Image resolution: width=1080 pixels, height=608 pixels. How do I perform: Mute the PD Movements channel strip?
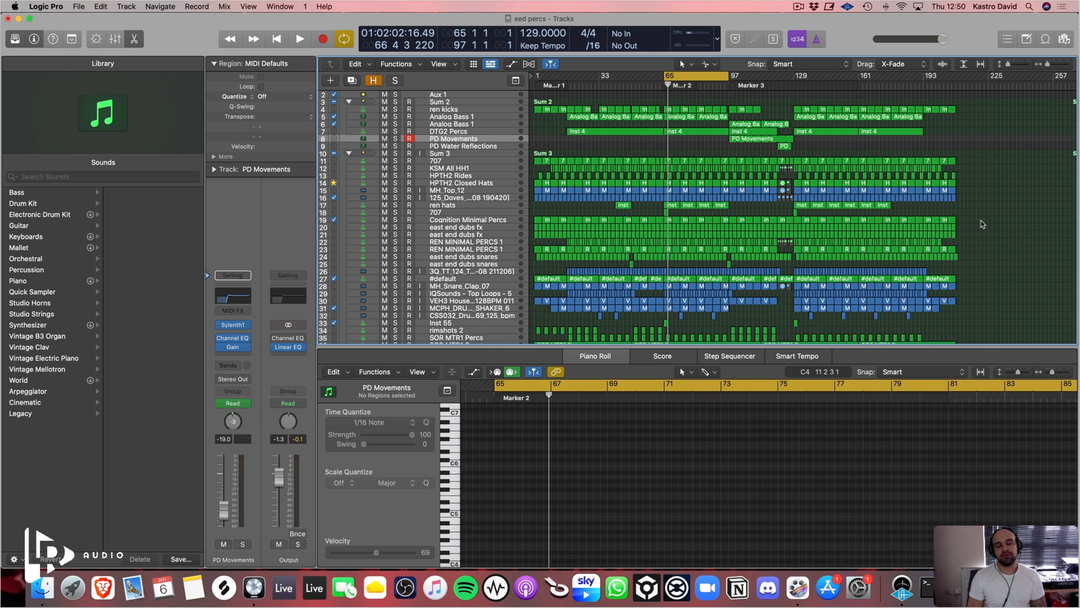point(223,544)
